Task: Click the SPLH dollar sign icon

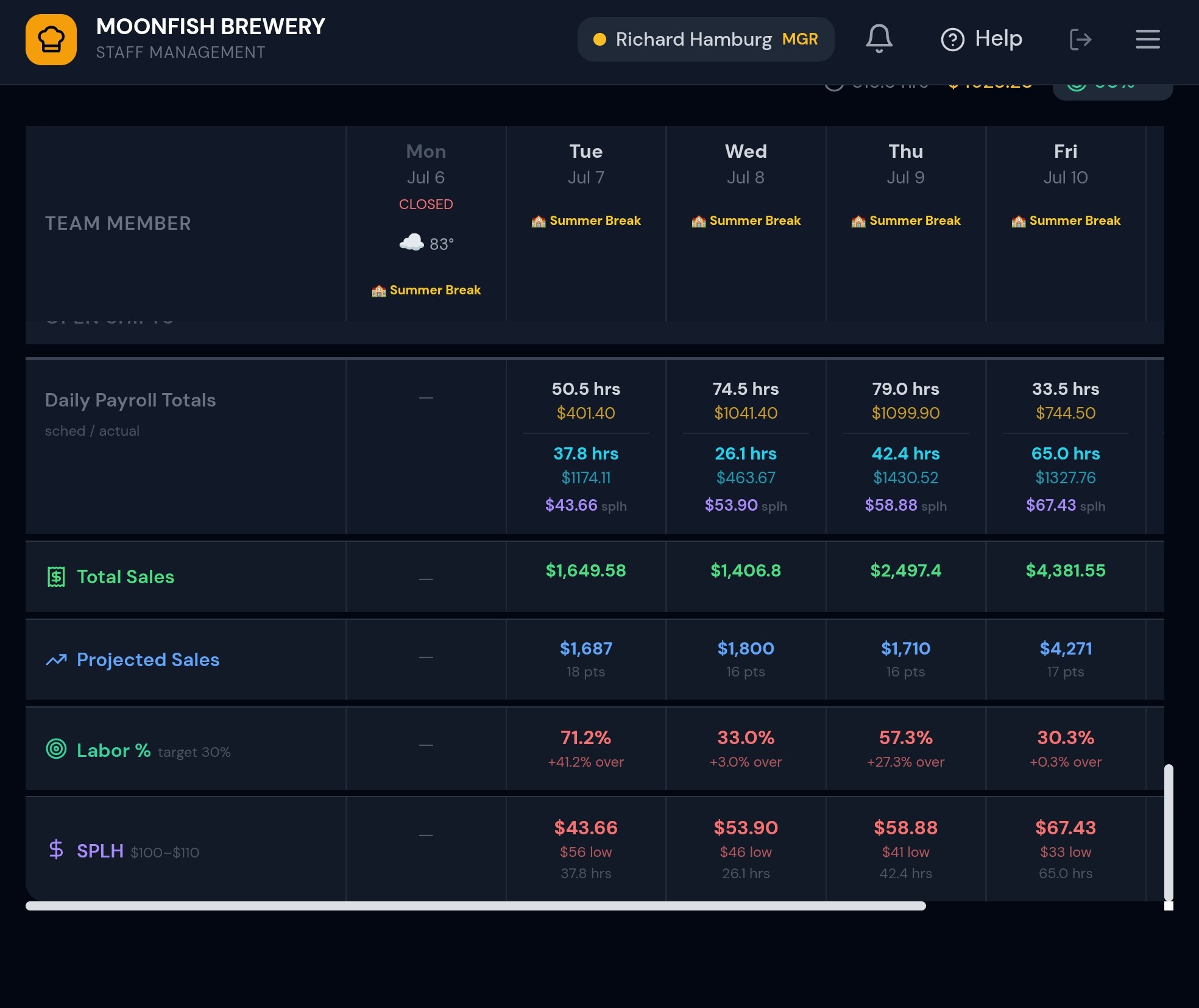Action: pyautogui.click(x=56, y=849)
